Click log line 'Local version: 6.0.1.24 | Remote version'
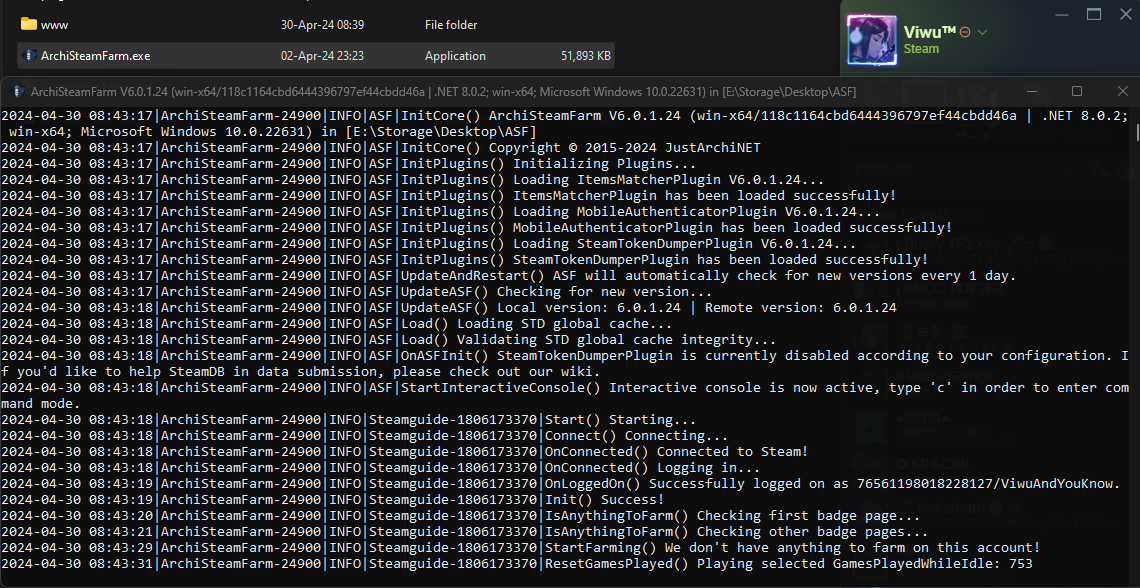 (449, 308)
